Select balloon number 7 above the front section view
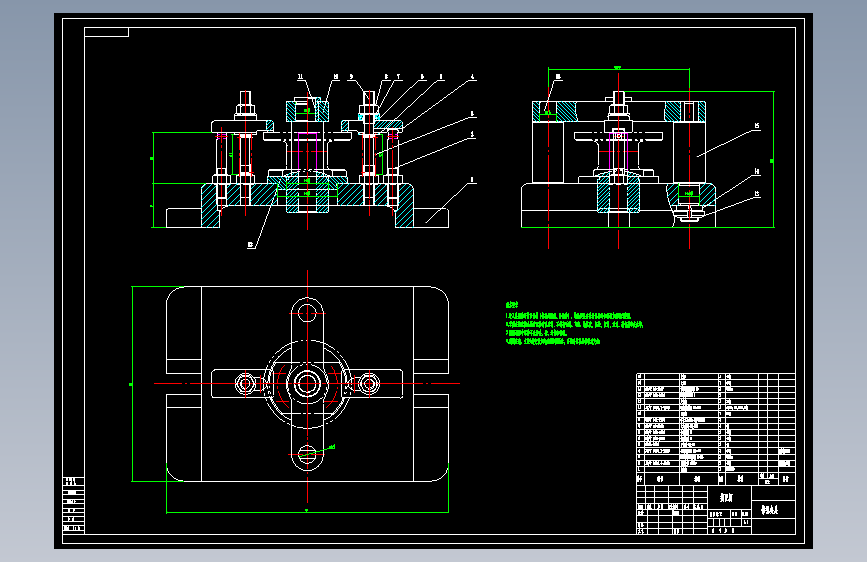Image resolution: width=867 pixels, height=562 pixels. pos(398,77)
